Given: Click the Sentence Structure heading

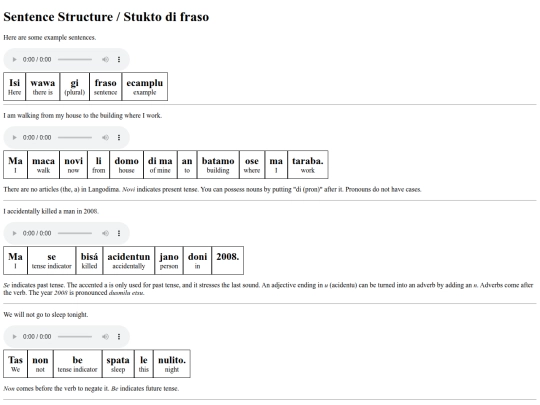Looking at the screenshot, I should [106, 17].
